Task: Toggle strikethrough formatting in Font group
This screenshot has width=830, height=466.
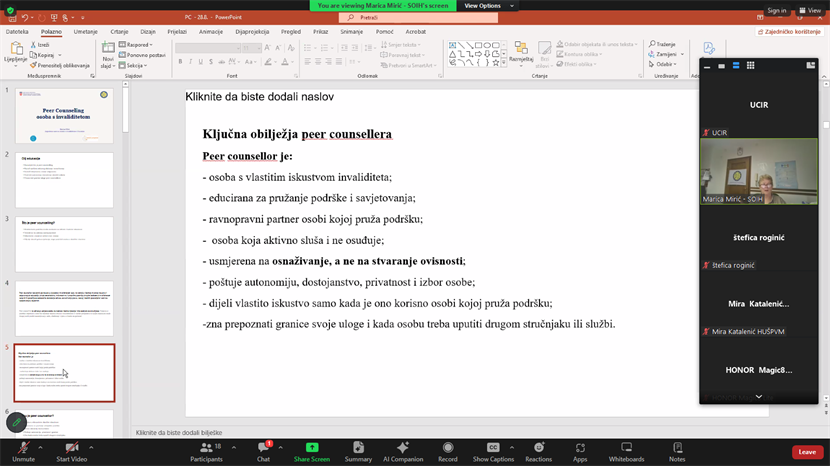Action: pos(211,62)
